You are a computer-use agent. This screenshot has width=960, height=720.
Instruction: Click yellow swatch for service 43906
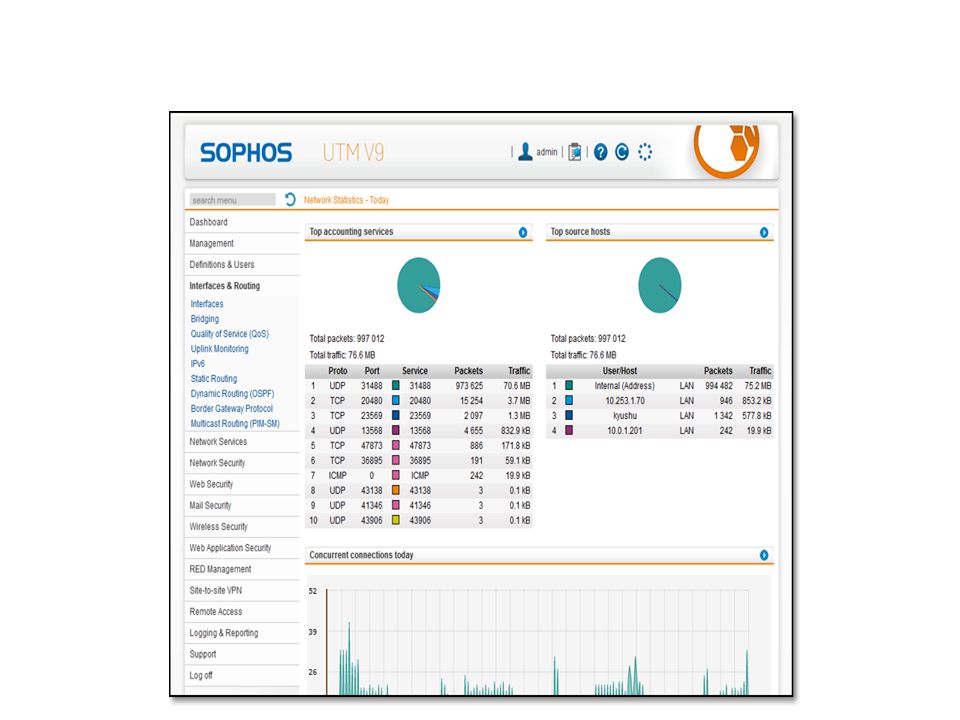[x=396, y=520]
